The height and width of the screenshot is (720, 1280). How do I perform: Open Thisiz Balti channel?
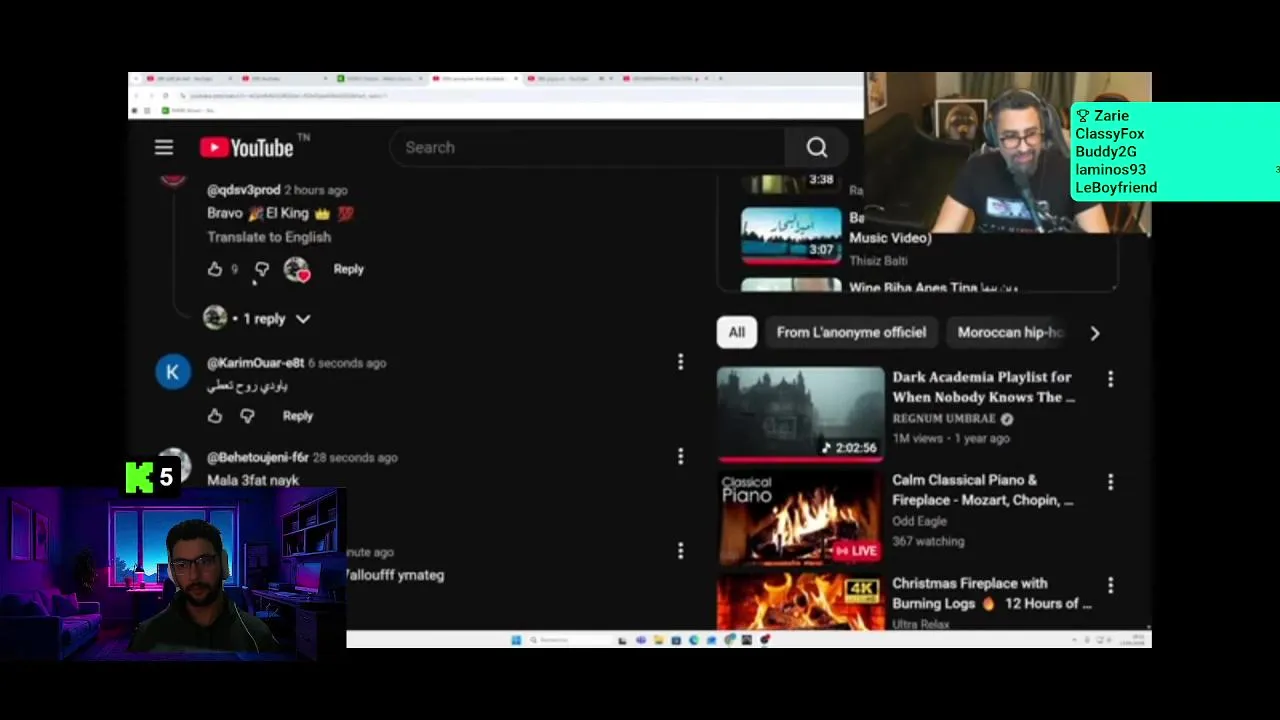click(878, 261)
